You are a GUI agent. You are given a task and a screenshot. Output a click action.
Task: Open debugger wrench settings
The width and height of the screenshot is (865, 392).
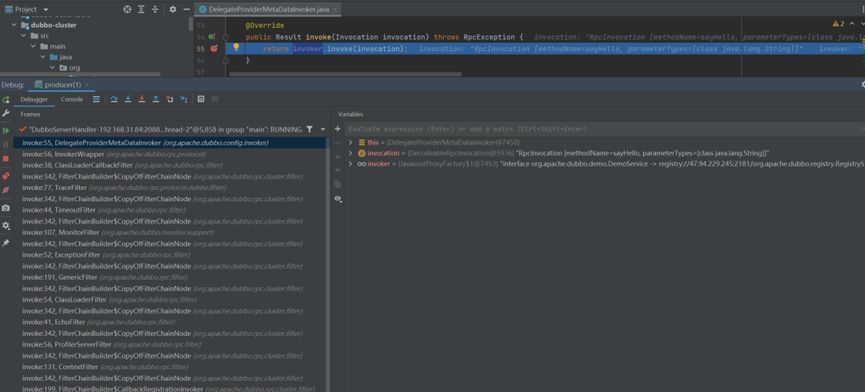click(6, 113)
